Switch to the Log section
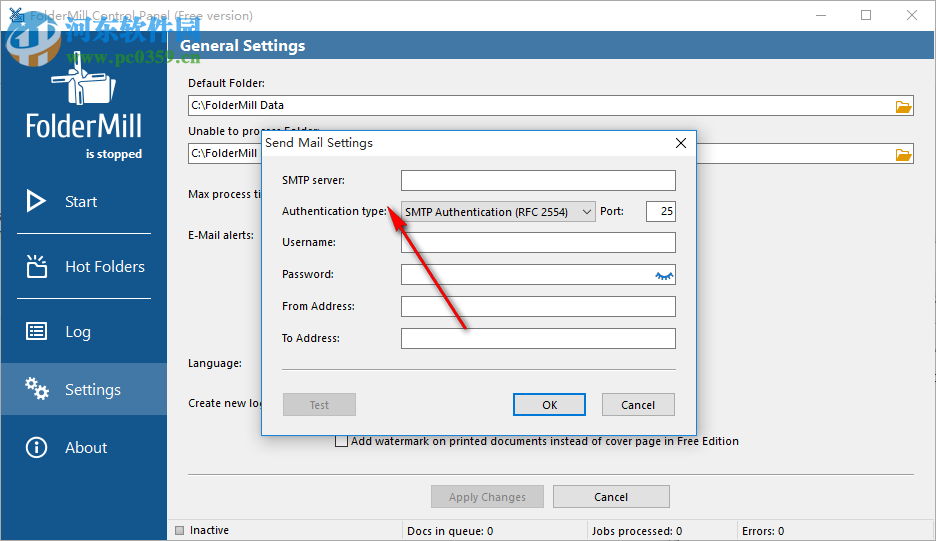Image resolution: width=936 pixels, height=541 pixels. coord(78,332)
